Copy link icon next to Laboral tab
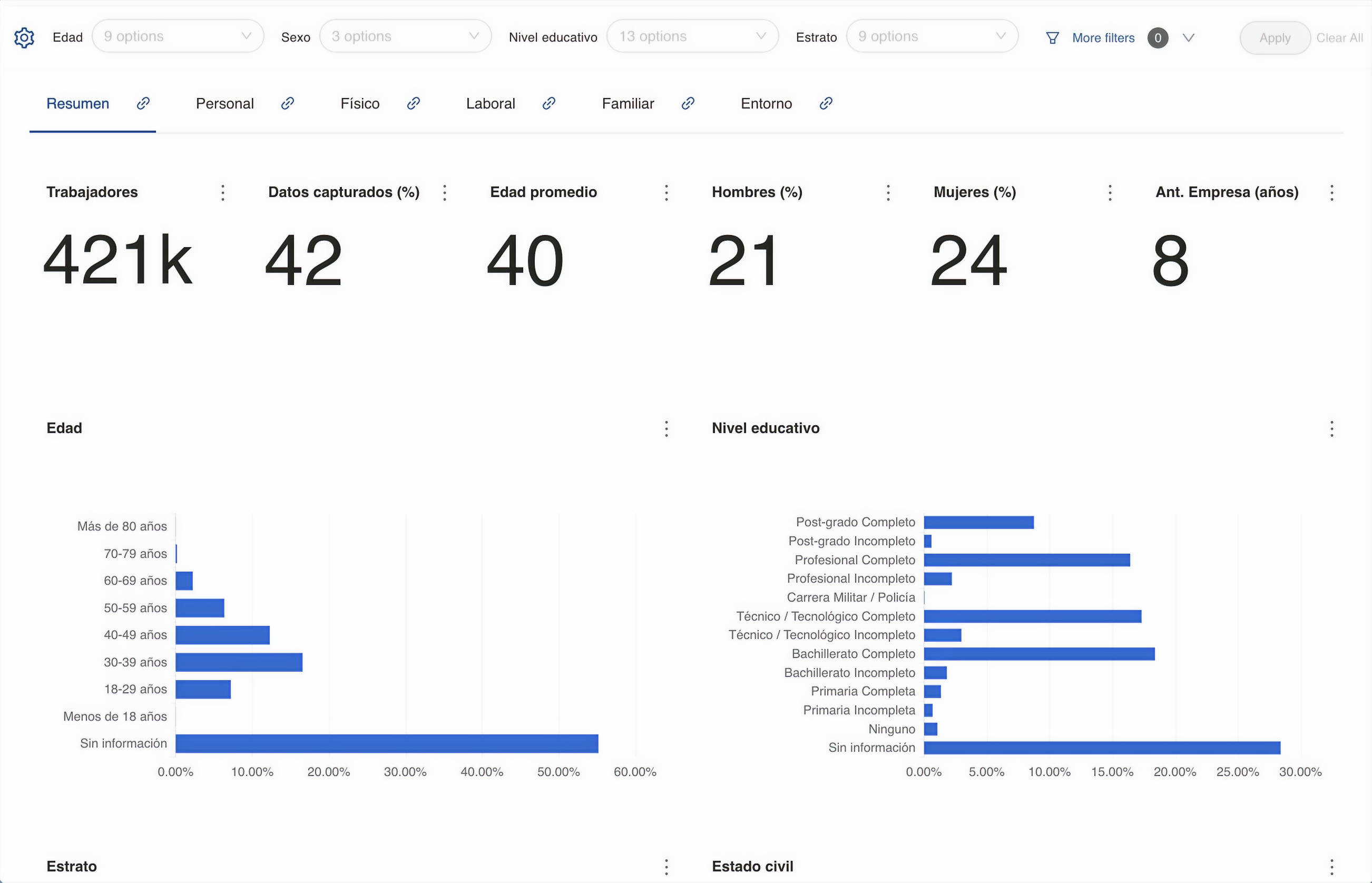Screen dimensions: 1372x883 click(x=548, y=103)
